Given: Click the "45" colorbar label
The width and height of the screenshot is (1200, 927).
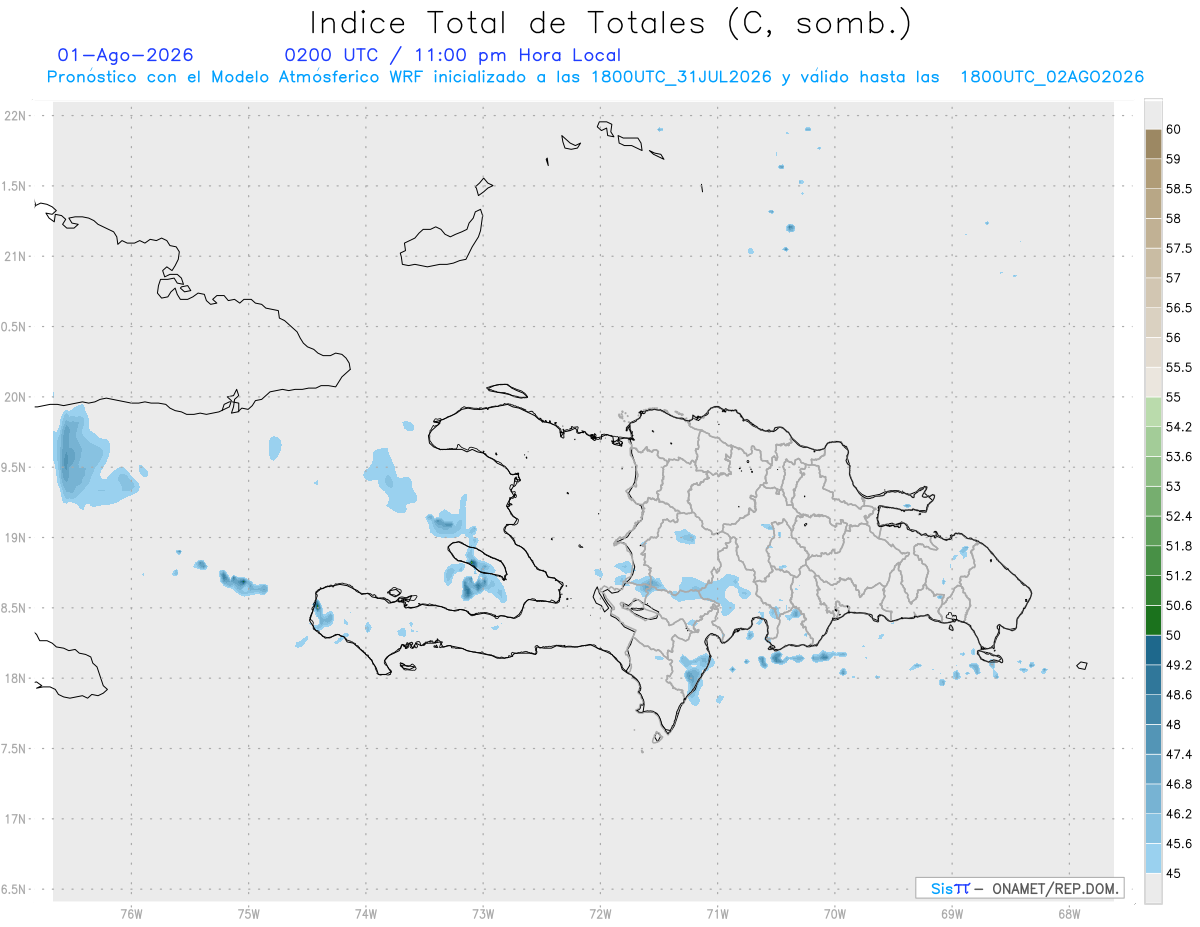Looking at the screenshot, I should coord(1173,873).
